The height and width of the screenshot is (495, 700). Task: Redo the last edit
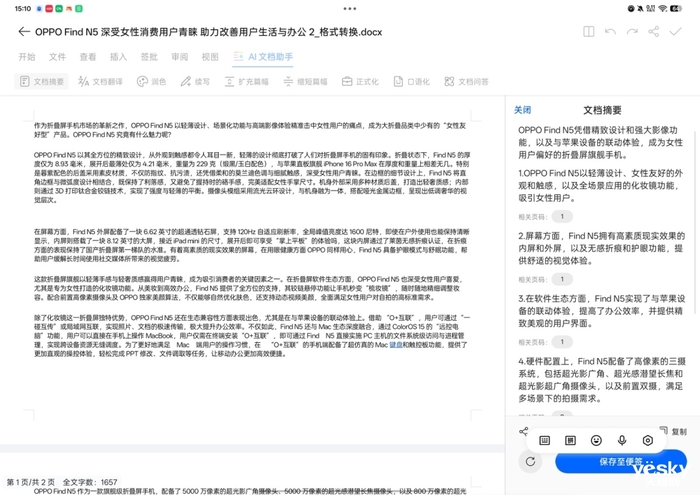click(632, 32)
